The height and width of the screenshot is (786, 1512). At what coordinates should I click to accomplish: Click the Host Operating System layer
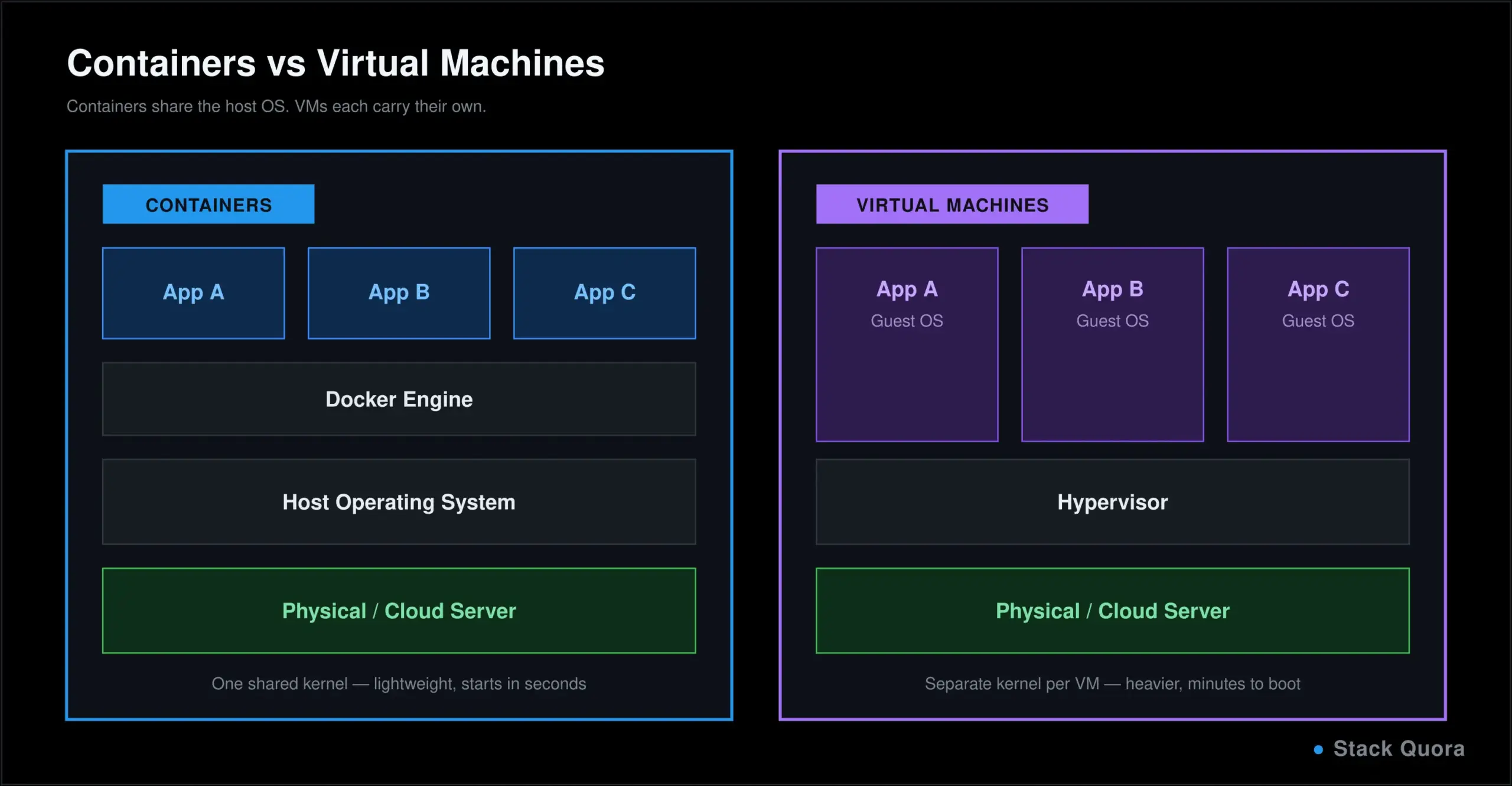[x=399, y=502]
